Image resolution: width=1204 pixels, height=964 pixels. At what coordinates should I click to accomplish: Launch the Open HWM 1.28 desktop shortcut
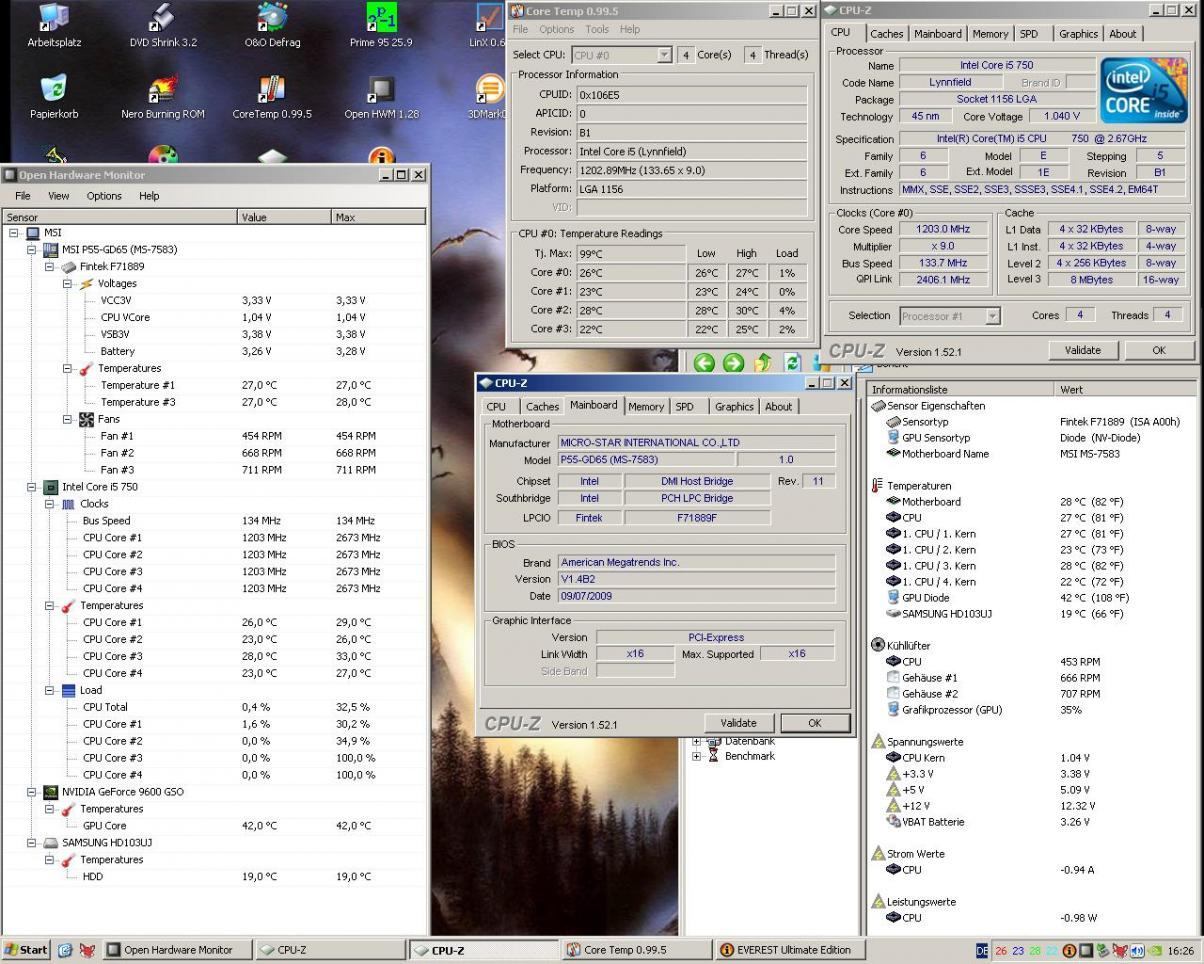click(x=381, y=97)
